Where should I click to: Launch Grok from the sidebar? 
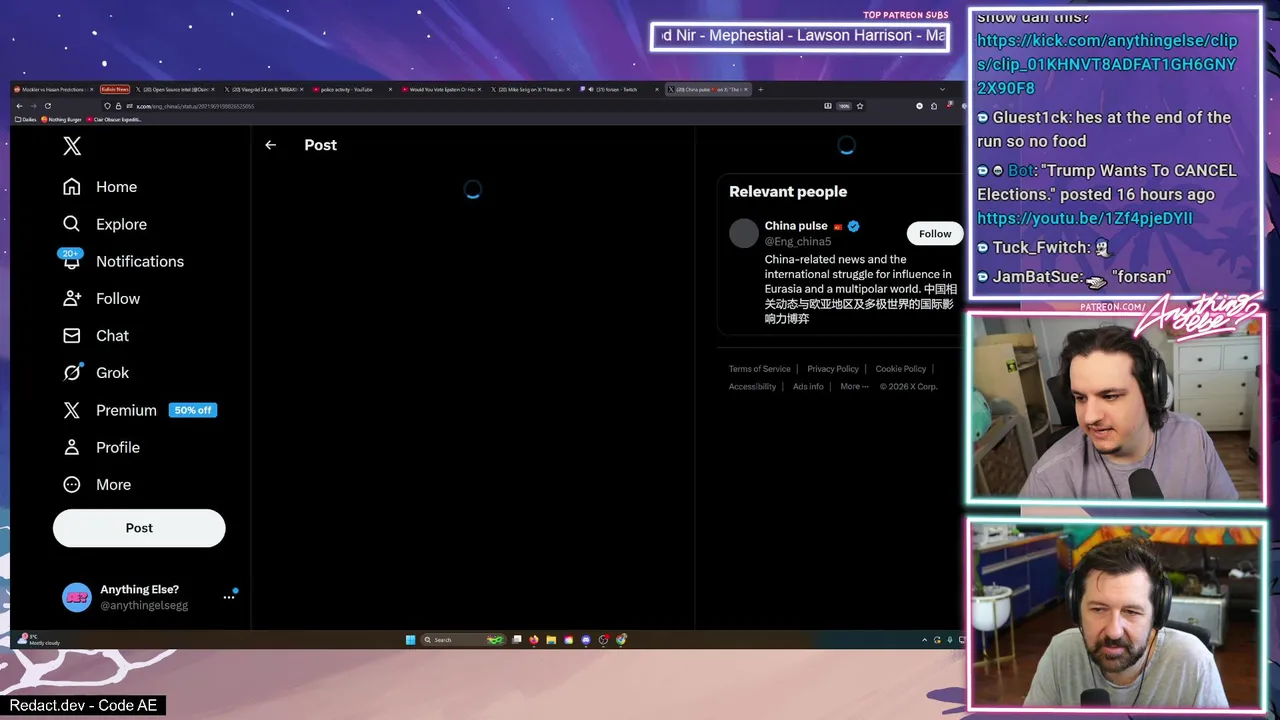click(x=96, y=372)
